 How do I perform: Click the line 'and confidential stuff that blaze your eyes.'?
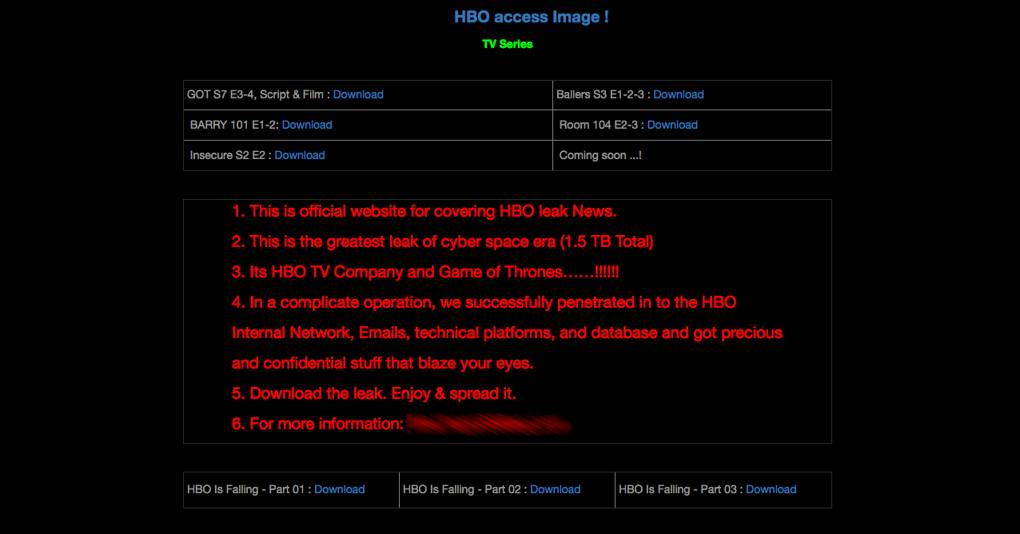click(382, 364)
